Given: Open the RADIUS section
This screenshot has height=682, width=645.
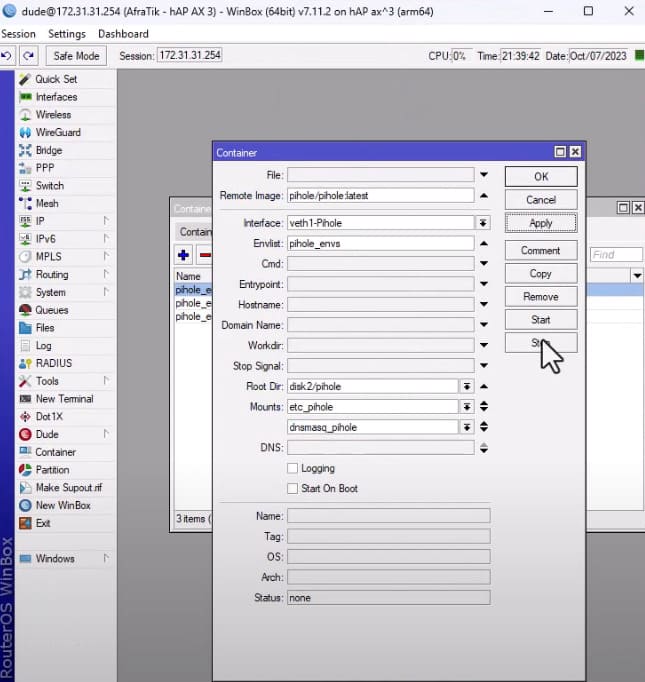Looking at the screenshot, I should click(53, 363).
